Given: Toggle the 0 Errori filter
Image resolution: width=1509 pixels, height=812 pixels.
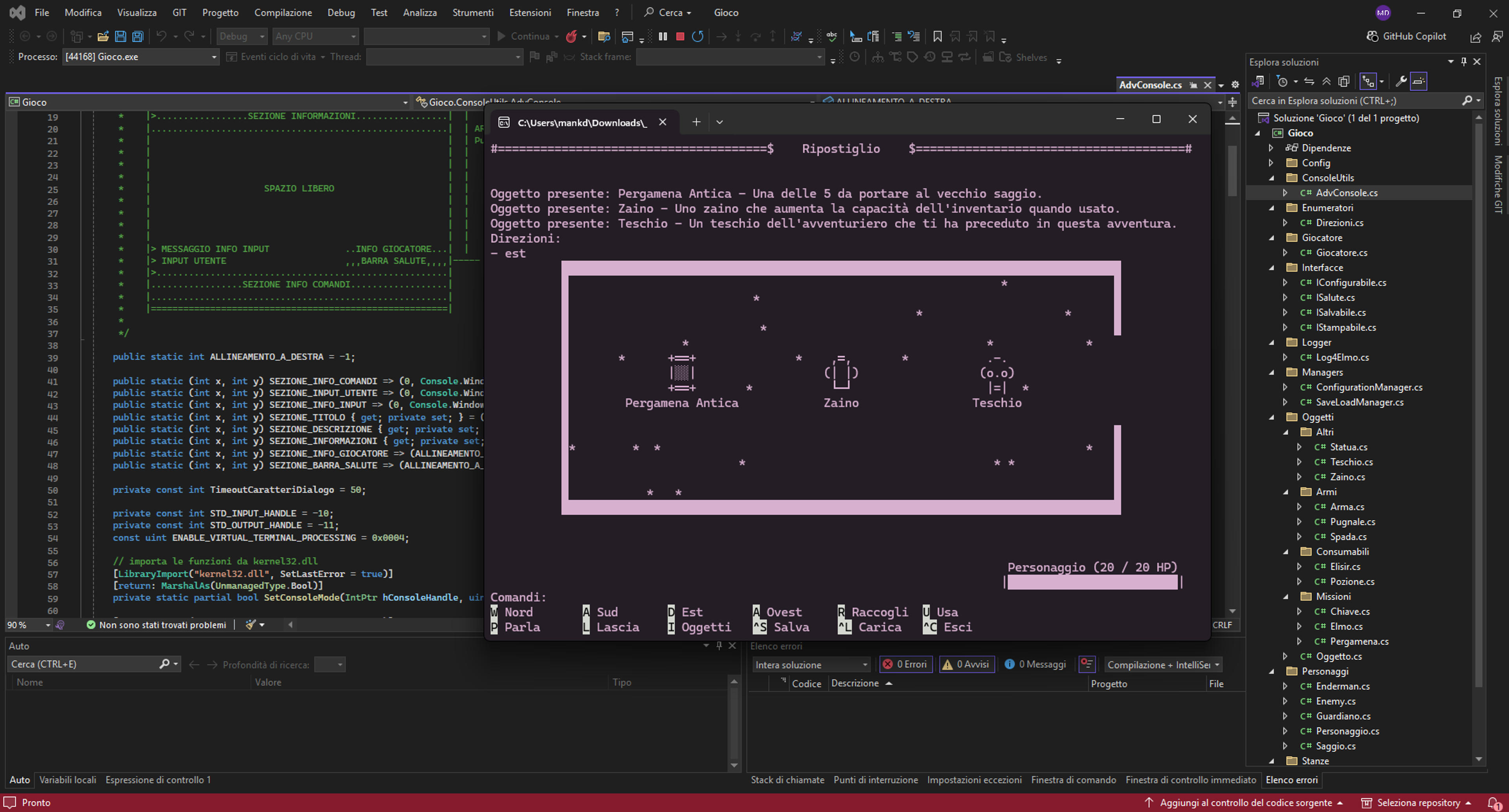Looking at the screenshot, I should pyautogui.click(x=906, y=664).
